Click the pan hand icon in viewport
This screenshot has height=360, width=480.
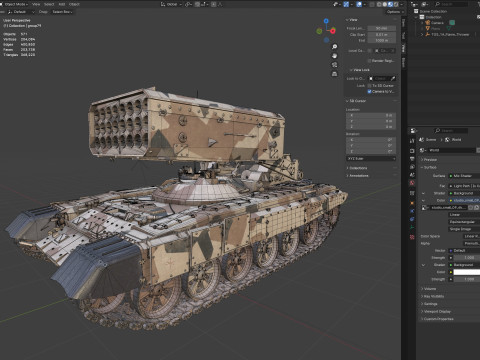coord(334,56)
